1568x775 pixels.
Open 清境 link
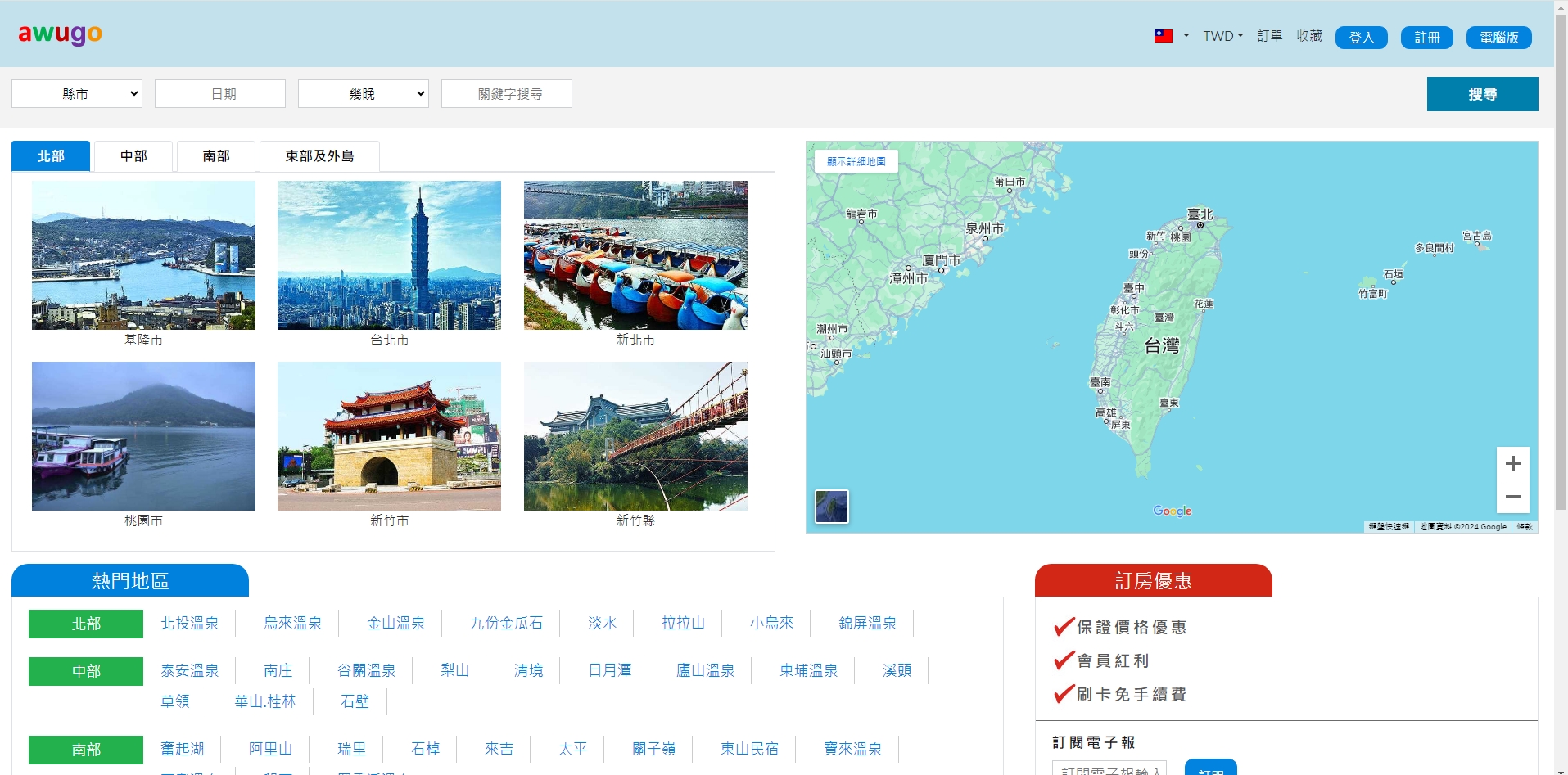[529, 671]
